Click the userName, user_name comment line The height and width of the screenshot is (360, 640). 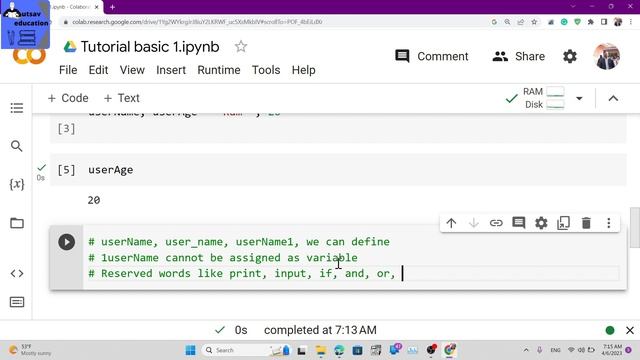(239, 242)
